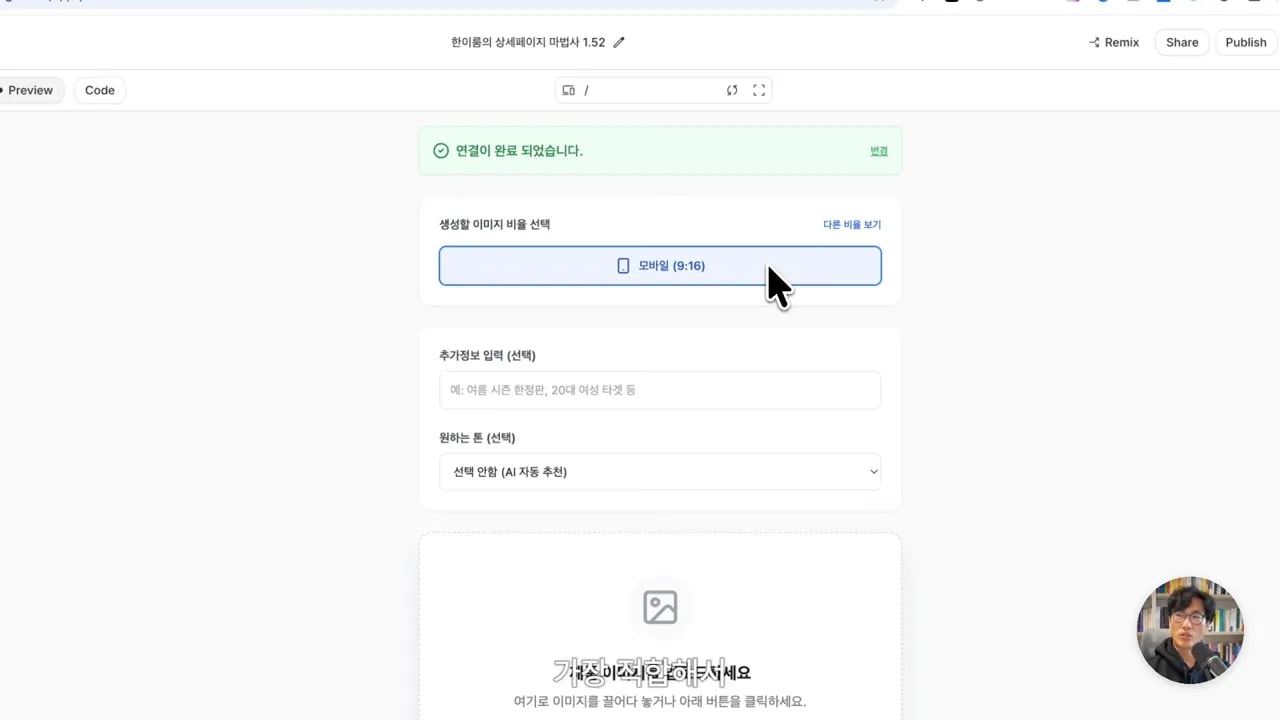Click the Publish button
Image resolution: width=1280 pixels, height=720 pixels.
[x=1245, y=42]
